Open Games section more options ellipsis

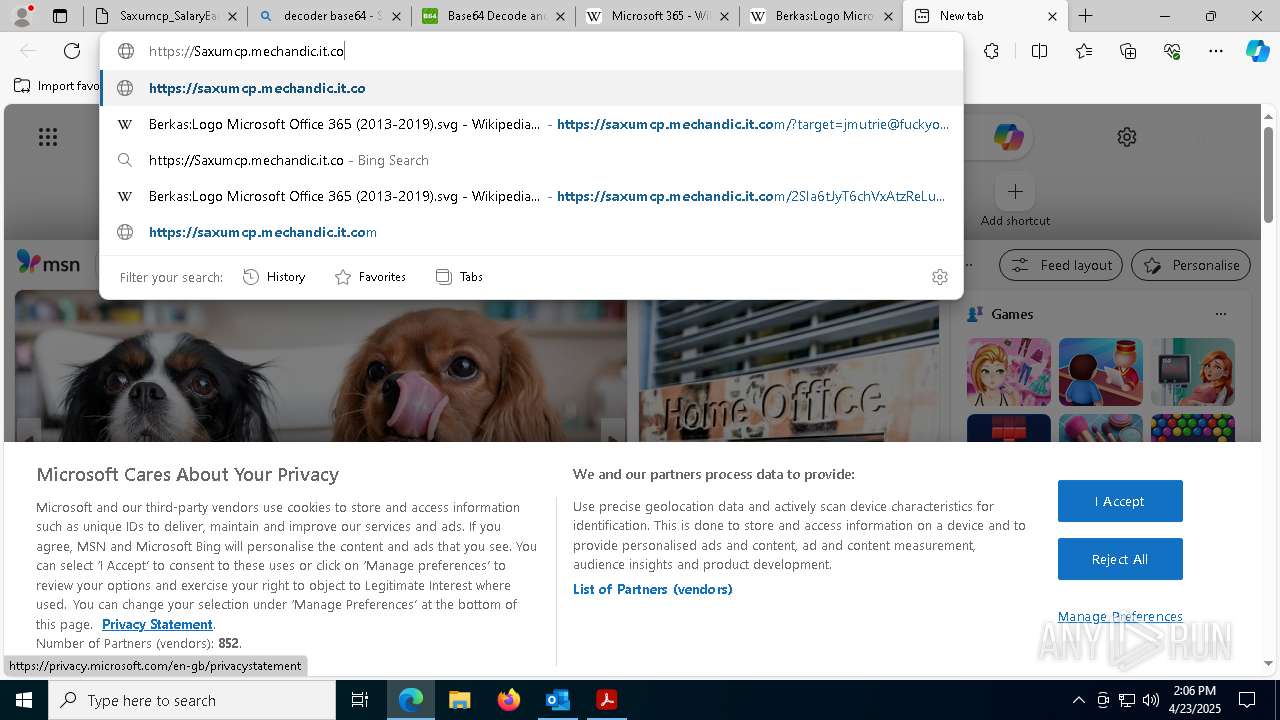tap(1220, 314)
